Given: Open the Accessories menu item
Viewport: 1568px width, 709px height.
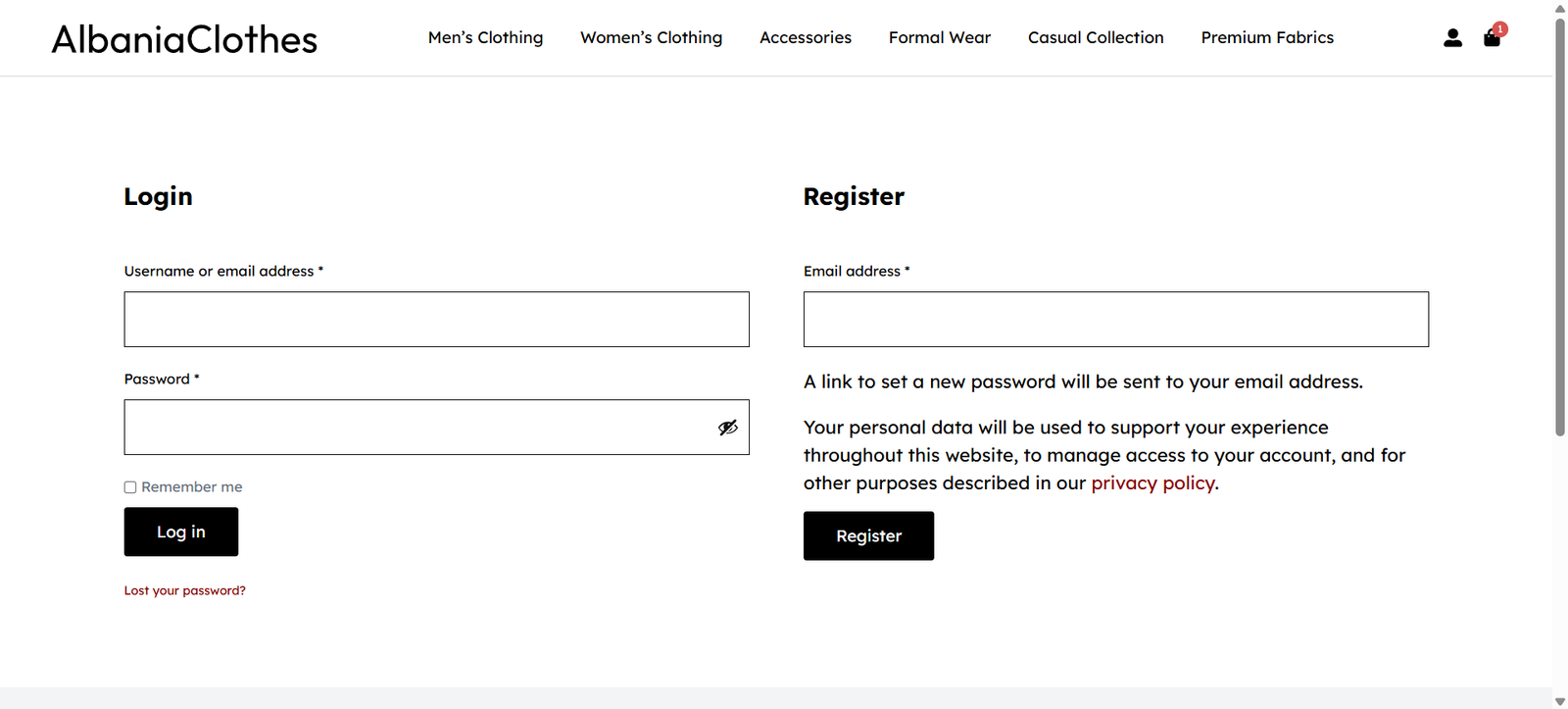Looking at the screenshot, I should (x=805, y=37).
